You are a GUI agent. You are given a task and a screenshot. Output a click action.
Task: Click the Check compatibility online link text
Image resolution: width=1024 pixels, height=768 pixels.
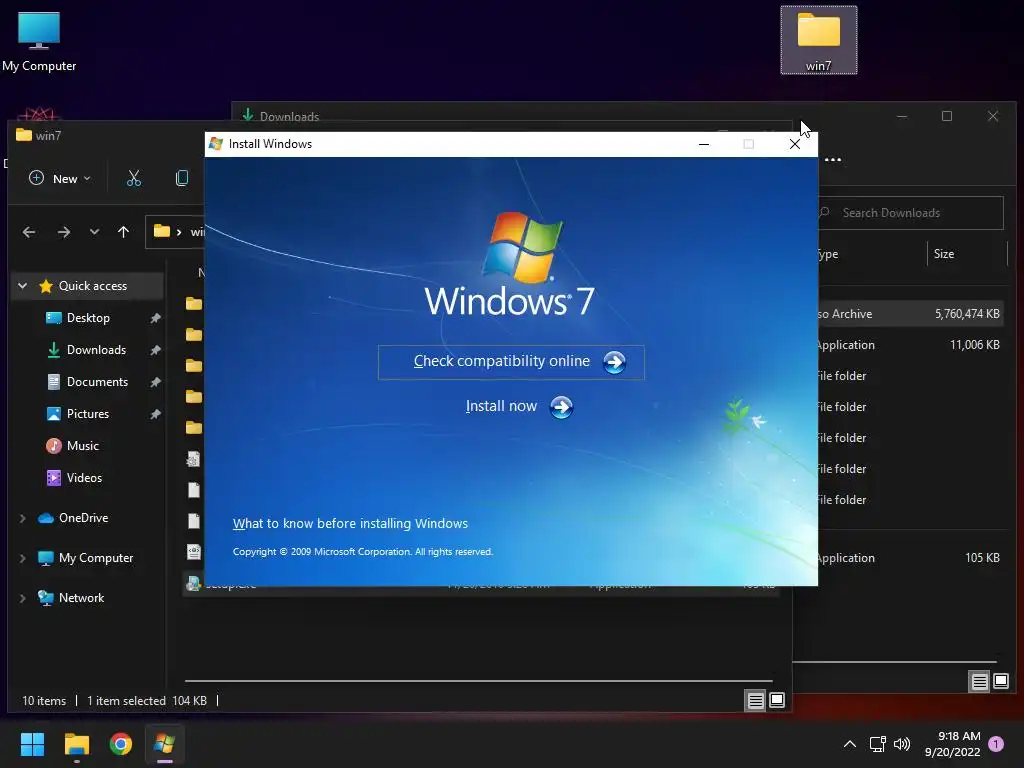[502, 361]
